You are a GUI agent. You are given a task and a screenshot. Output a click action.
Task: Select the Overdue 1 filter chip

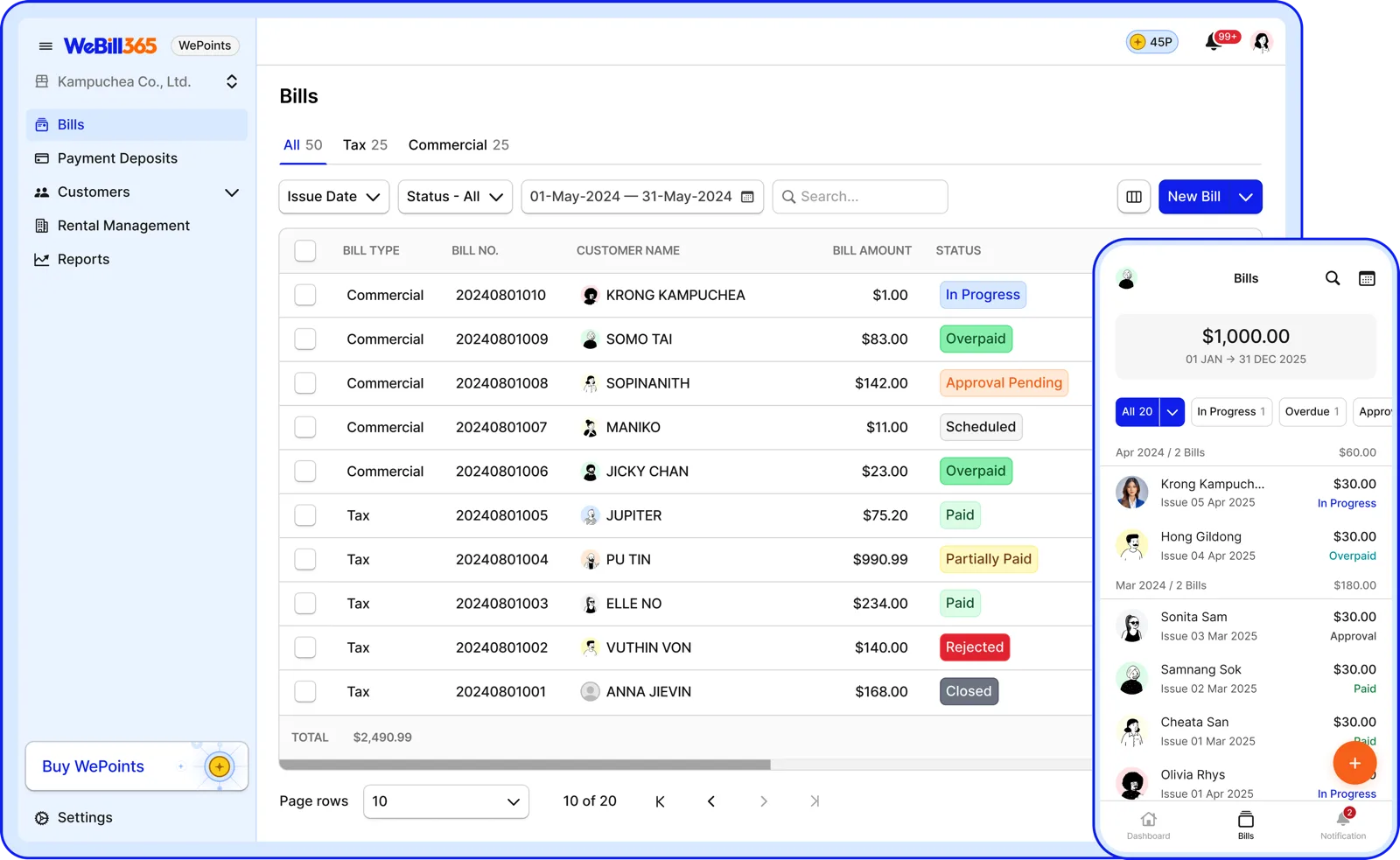pos(1312,412)
